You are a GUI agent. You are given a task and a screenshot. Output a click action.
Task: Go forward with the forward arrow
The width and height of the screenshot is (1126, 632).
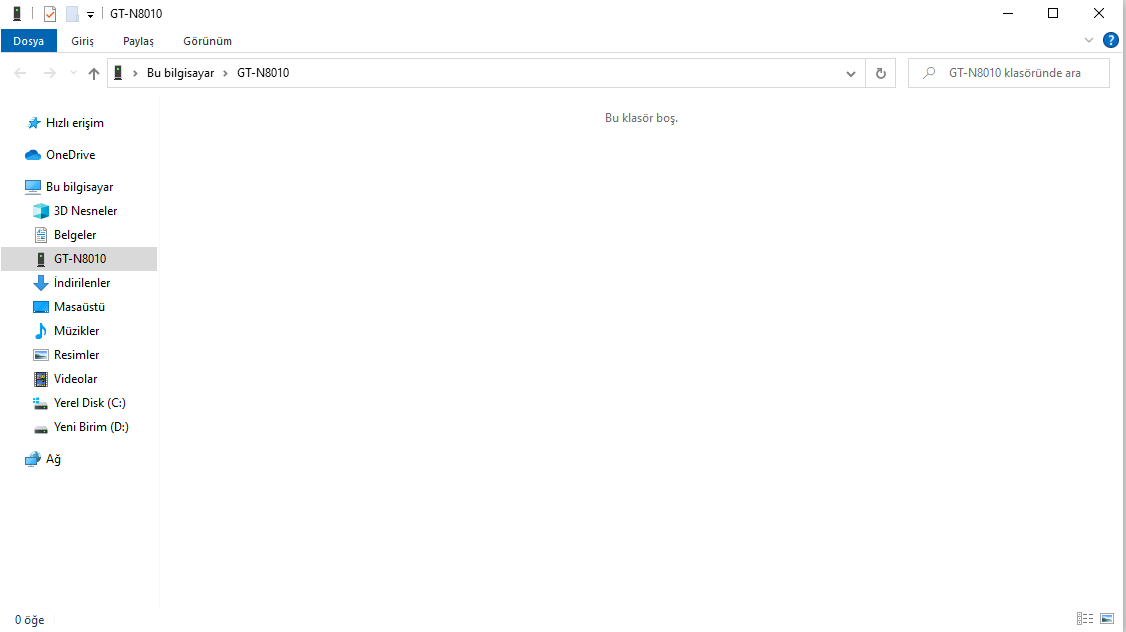click(x=50, y=73)
